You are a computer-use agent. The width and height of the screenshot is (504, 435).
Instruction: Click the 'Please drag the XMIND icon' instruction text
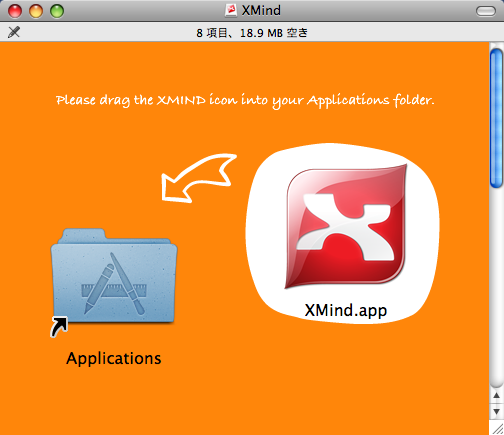click(x=245, y=100)
